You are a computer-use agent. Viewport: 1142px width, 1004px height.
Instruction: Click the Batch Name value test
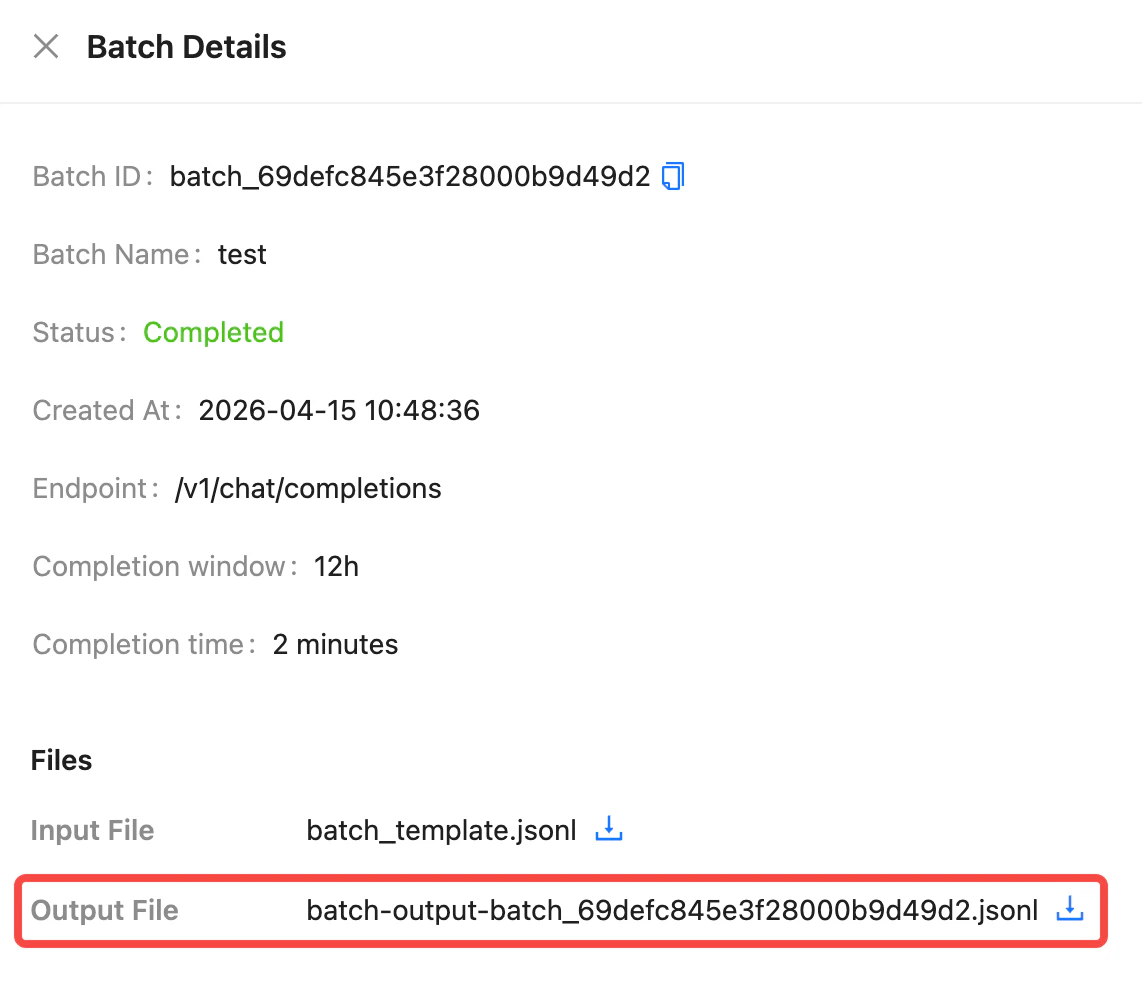point(242,254)
